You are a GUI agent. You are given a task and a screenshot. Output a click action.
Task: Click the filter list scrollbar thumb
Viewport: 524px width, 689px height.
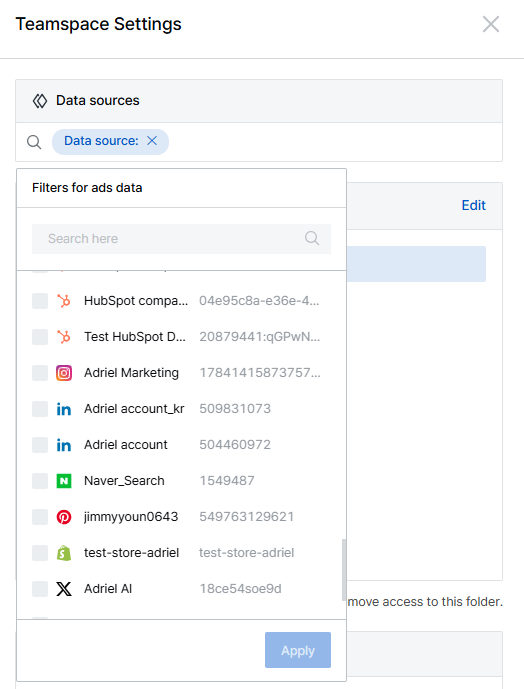point(344,570)
